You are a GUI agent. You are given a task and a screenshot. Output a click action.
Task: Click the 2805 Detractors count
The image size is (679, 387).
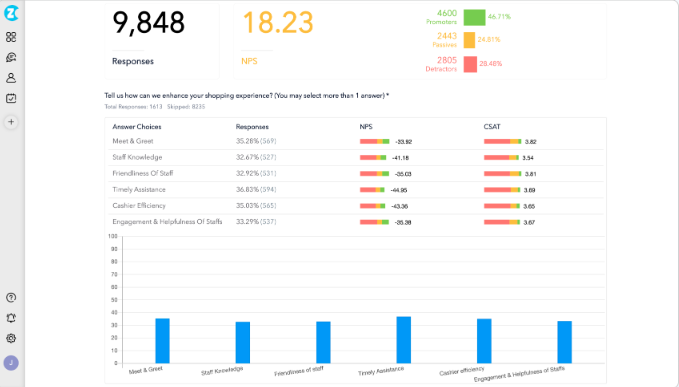click(x=446, y=60)
